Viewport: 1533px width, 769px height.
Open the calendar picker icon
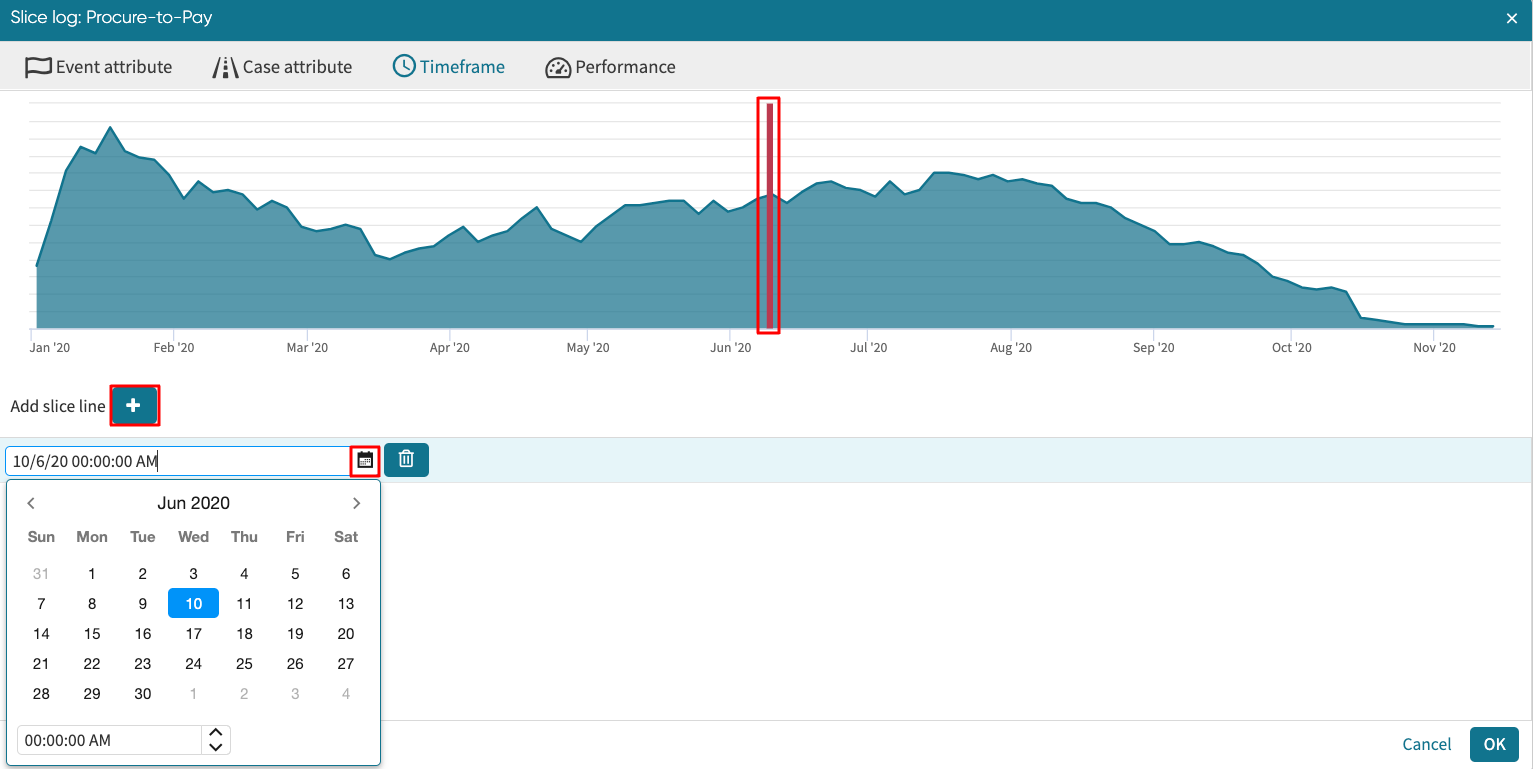pos(365,460)
